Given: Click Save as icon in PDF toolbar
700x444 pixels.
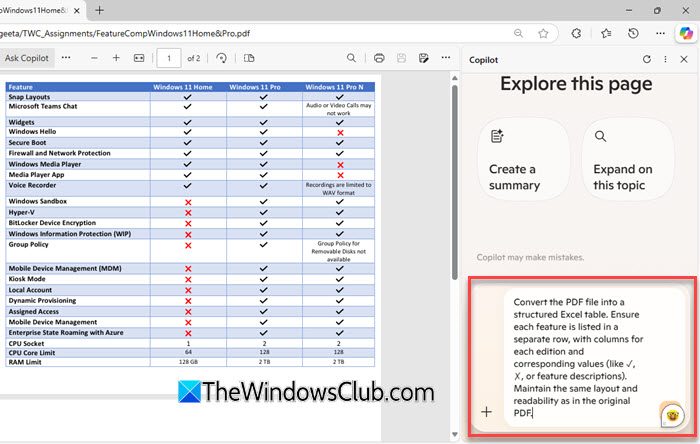Looking at the screenshot, I should click(x=424, y=58).
